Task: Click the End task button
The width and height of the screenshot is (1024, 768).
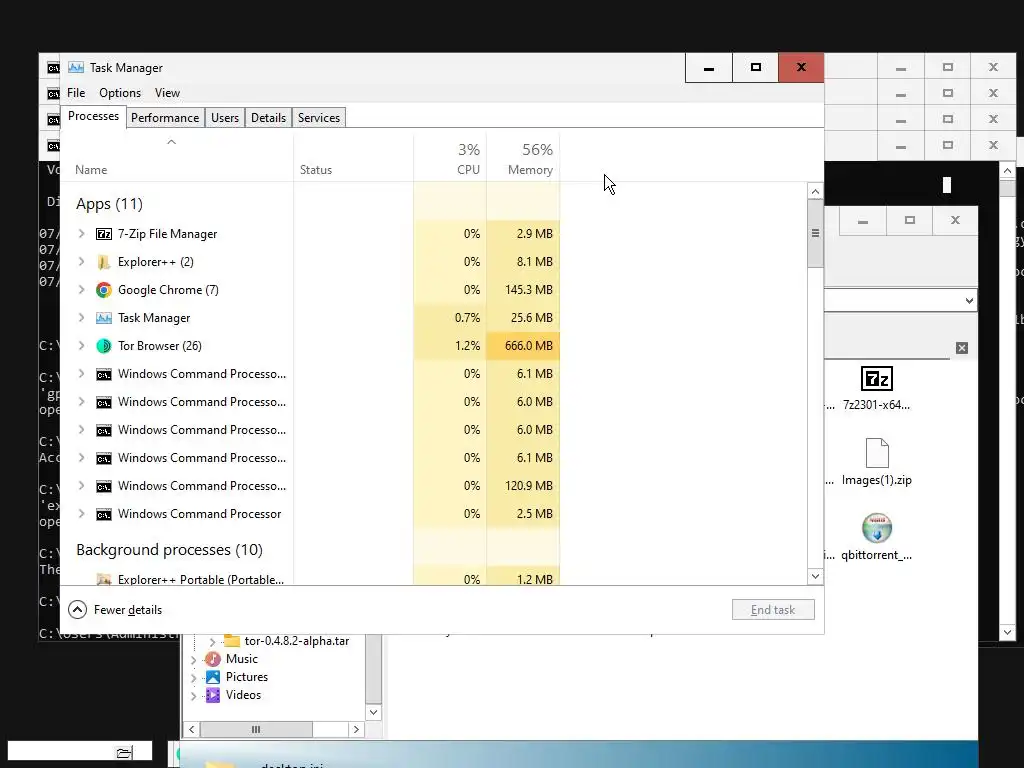Action: pos(773,610)
